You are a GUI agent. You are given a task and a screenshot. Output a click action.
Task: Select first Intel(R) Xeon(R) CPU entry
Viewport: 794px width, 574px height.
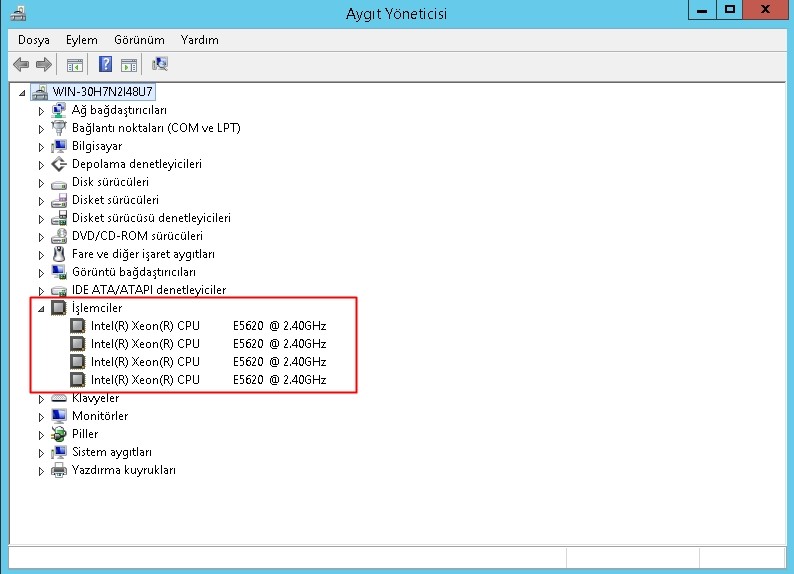click(x=208, y=326)
